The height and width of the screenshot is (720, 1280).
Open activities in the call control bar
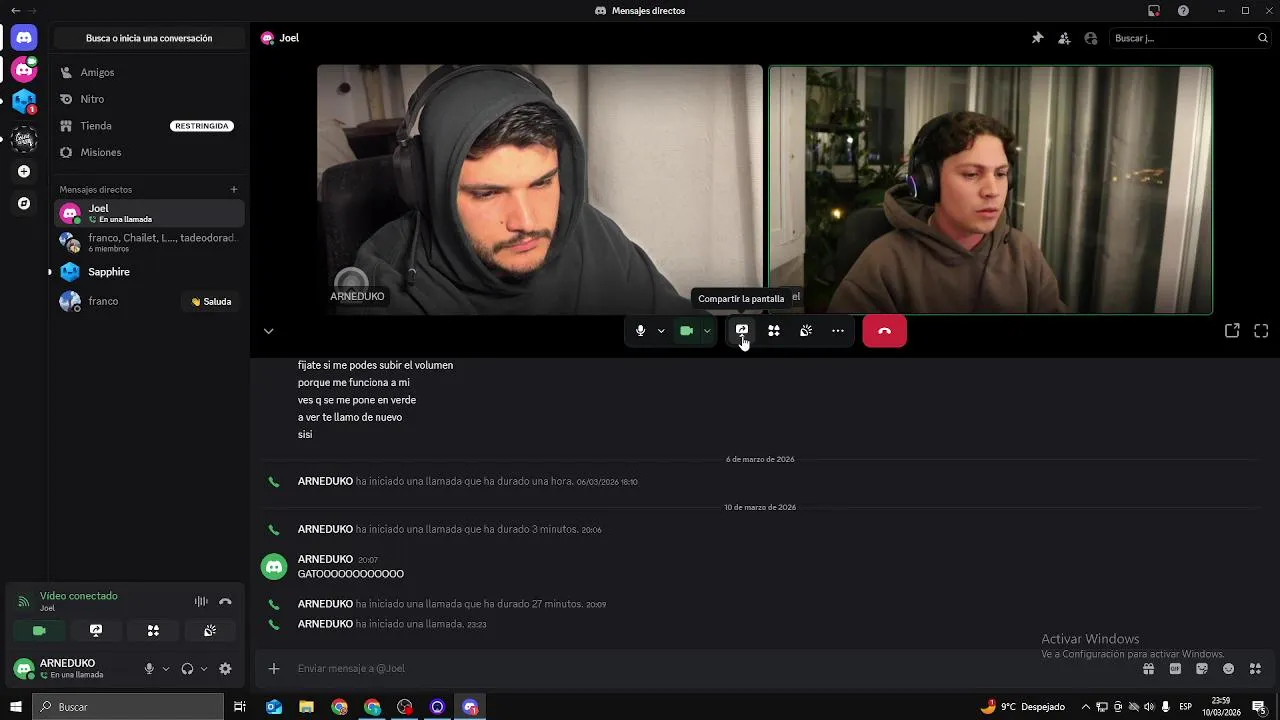(x=774, y=331)
